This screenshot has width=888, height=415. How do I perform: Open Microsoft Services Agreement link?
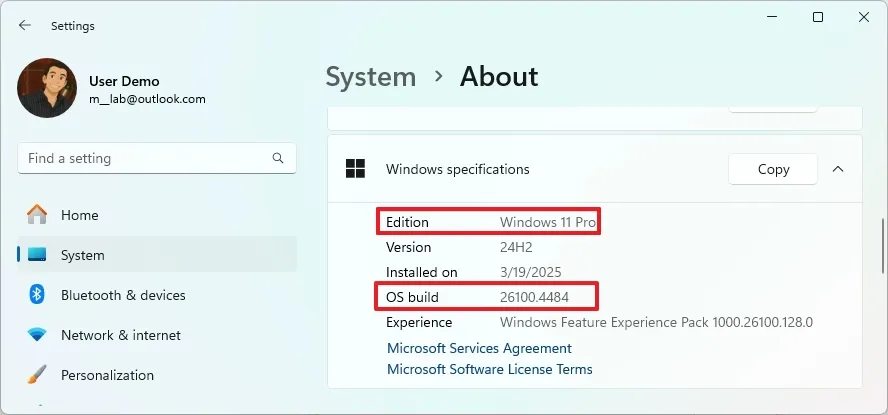point(479,348)
